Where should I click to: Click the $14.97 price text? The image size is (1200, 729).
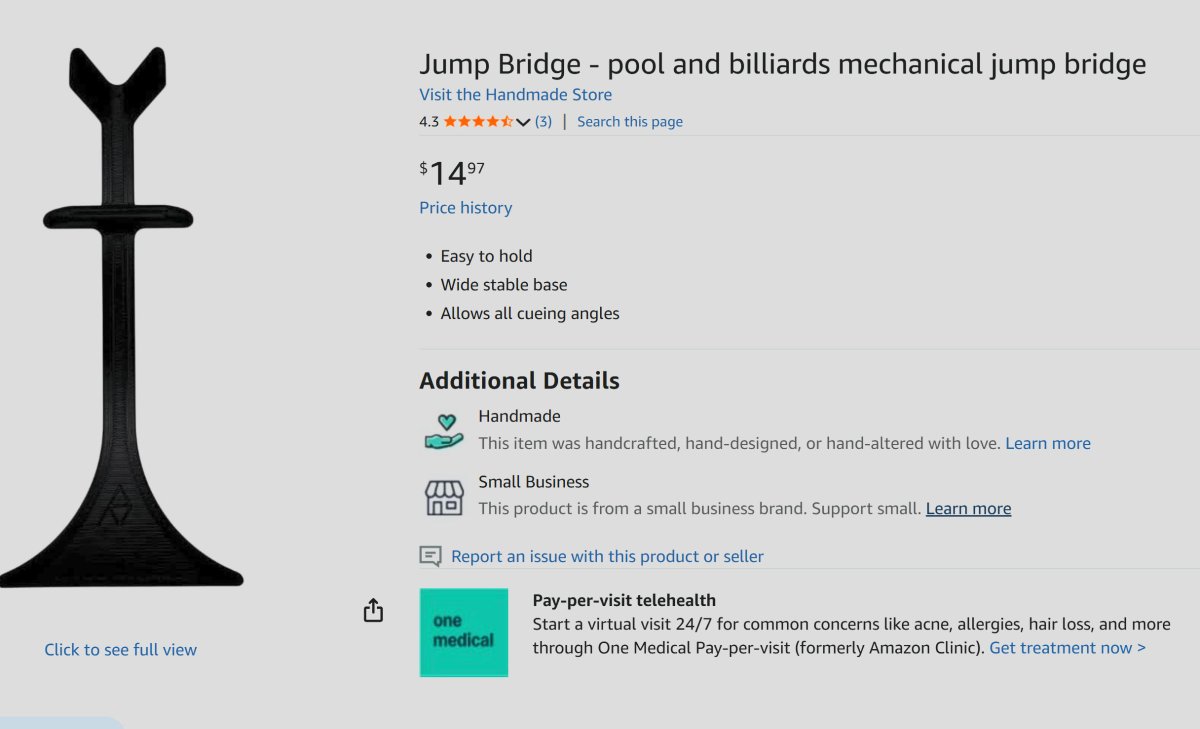tap(450, 171)
